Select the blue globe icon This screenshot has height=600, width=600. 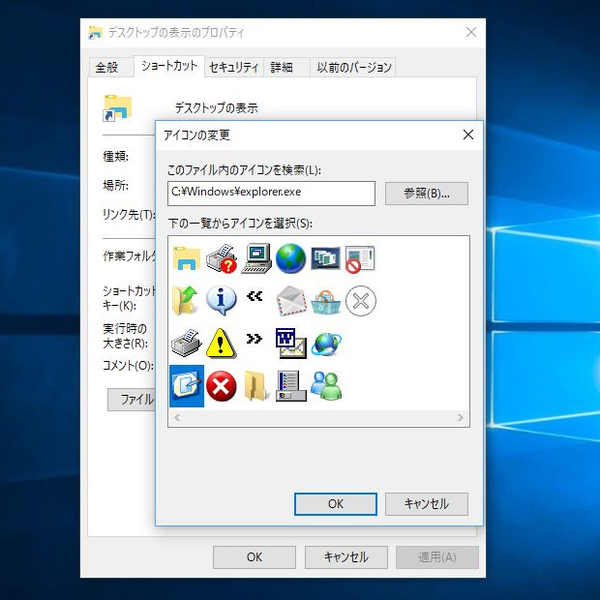291,259
